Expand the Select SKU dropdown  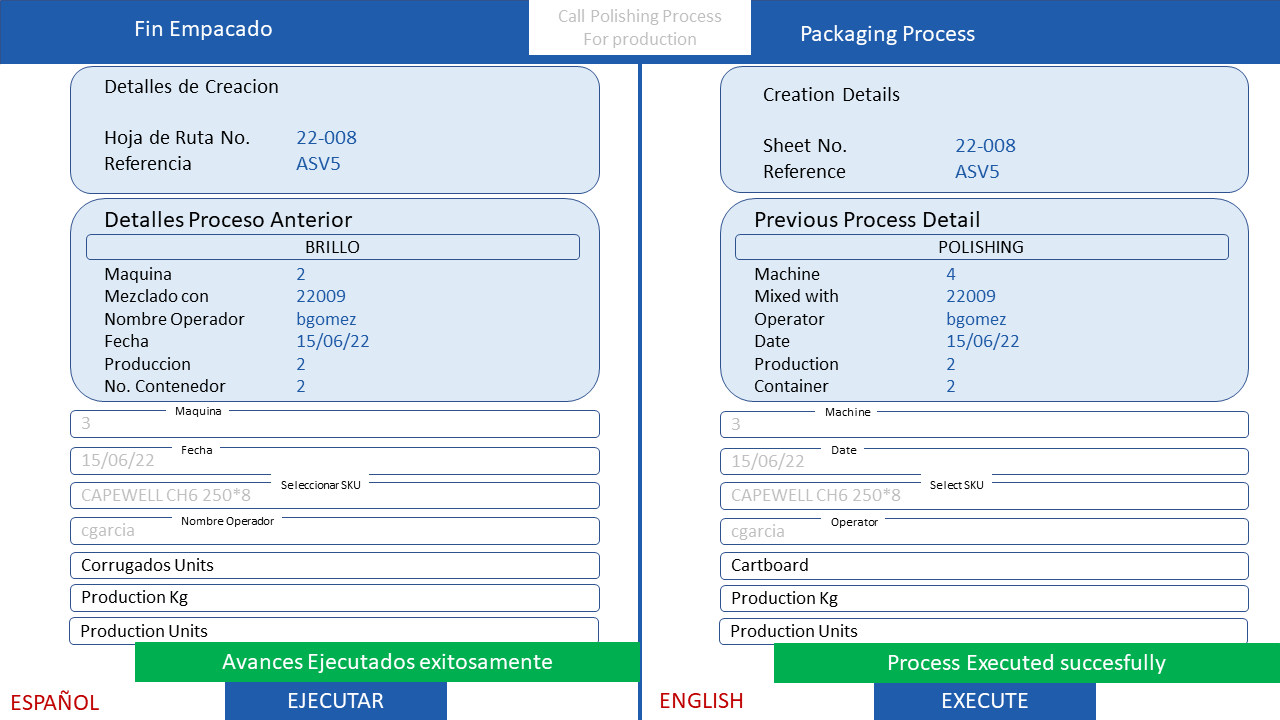(x=983, y=496)
